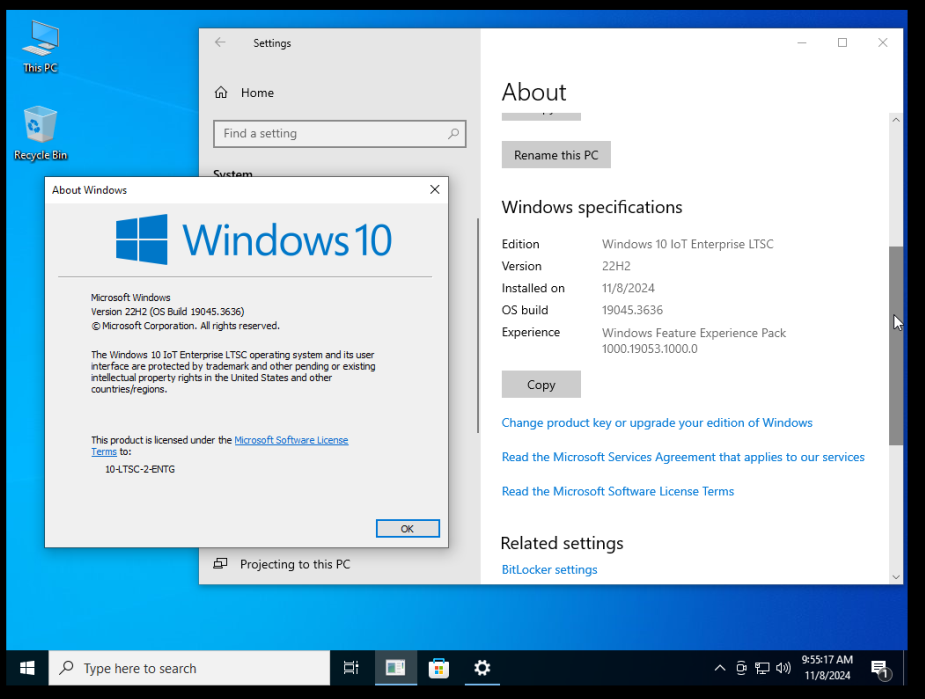Open Projecting to this PC settings
The width and height of the screenshot is (925, 699).
(282, 565)
